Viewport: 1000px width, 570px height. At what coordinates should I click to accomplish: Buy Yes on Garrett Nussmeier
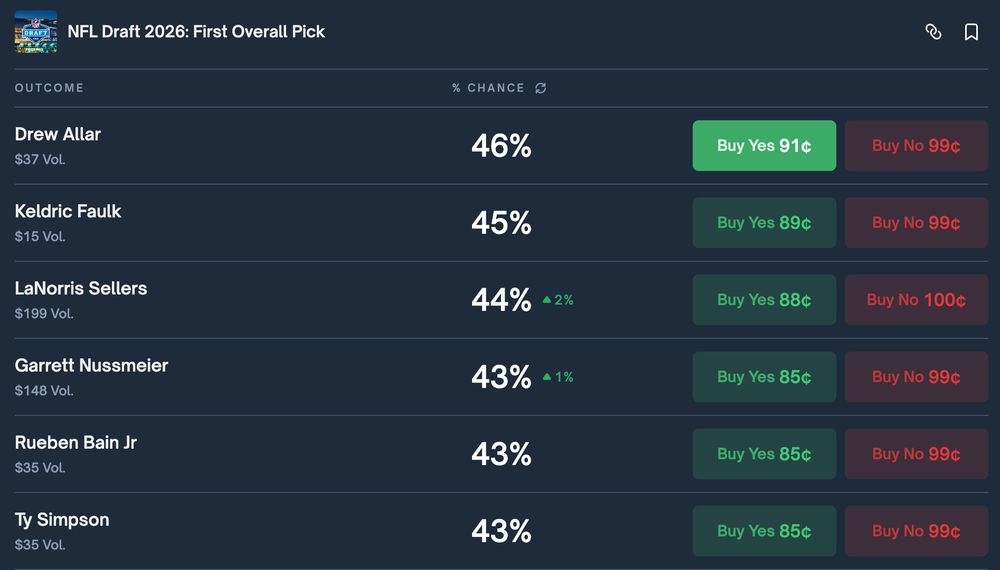[764, 377]
